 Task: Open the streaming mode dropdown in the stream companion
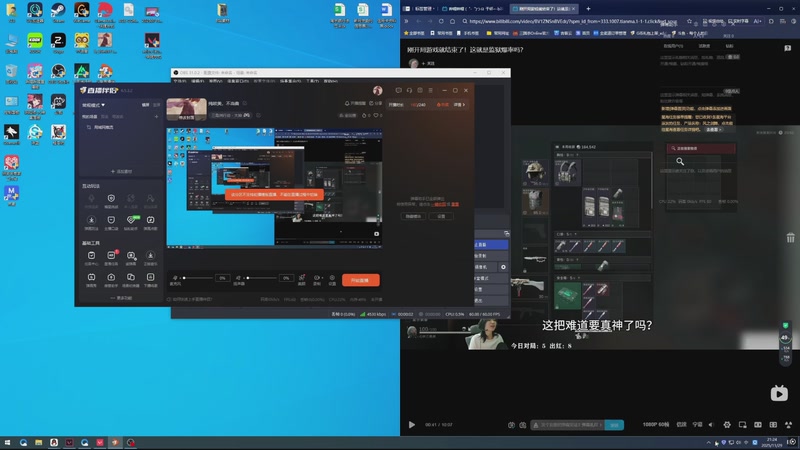[93, 105]
